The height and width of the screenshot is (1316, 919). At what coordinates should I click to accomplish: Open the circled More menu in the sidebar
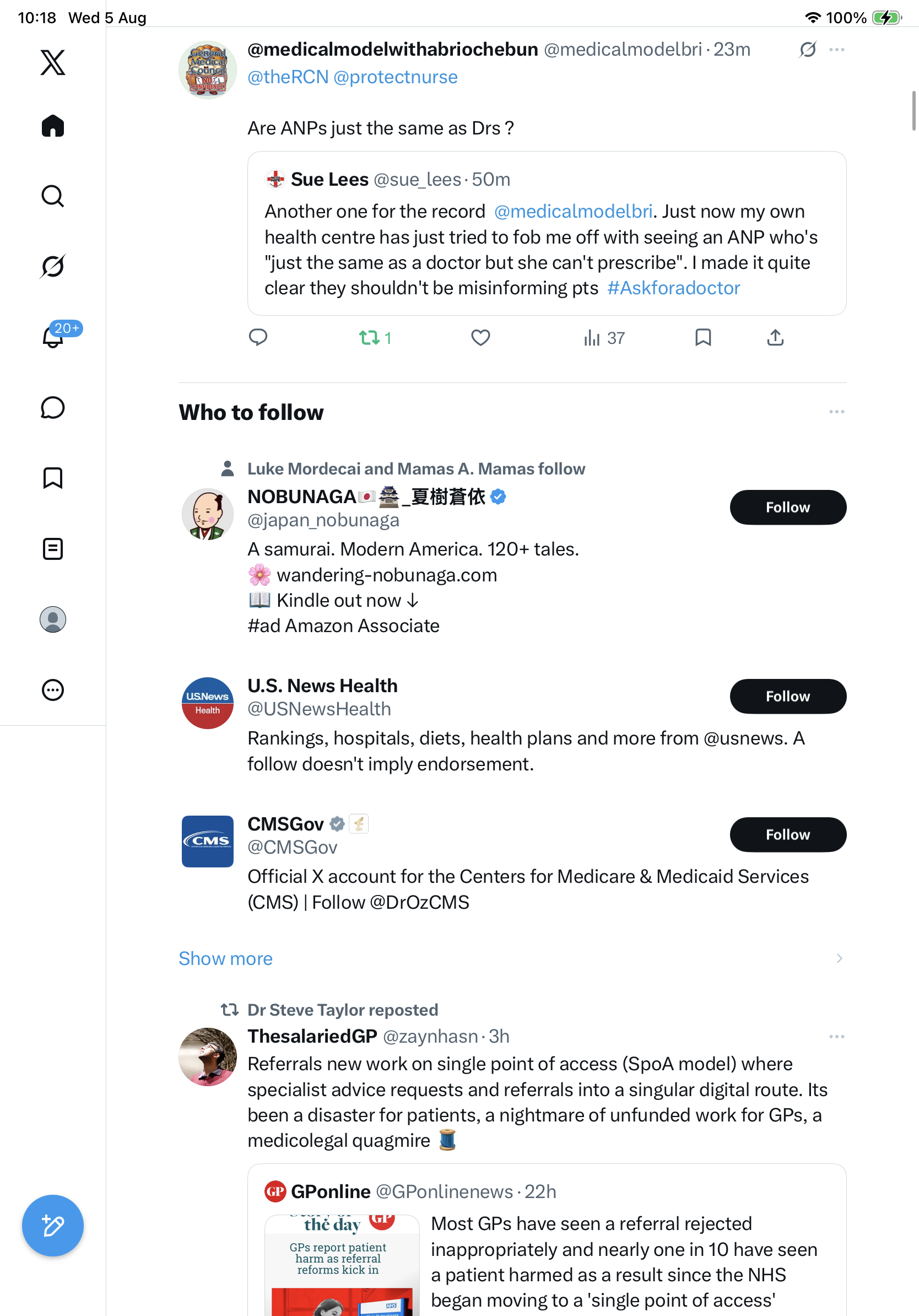pos(53,690)
